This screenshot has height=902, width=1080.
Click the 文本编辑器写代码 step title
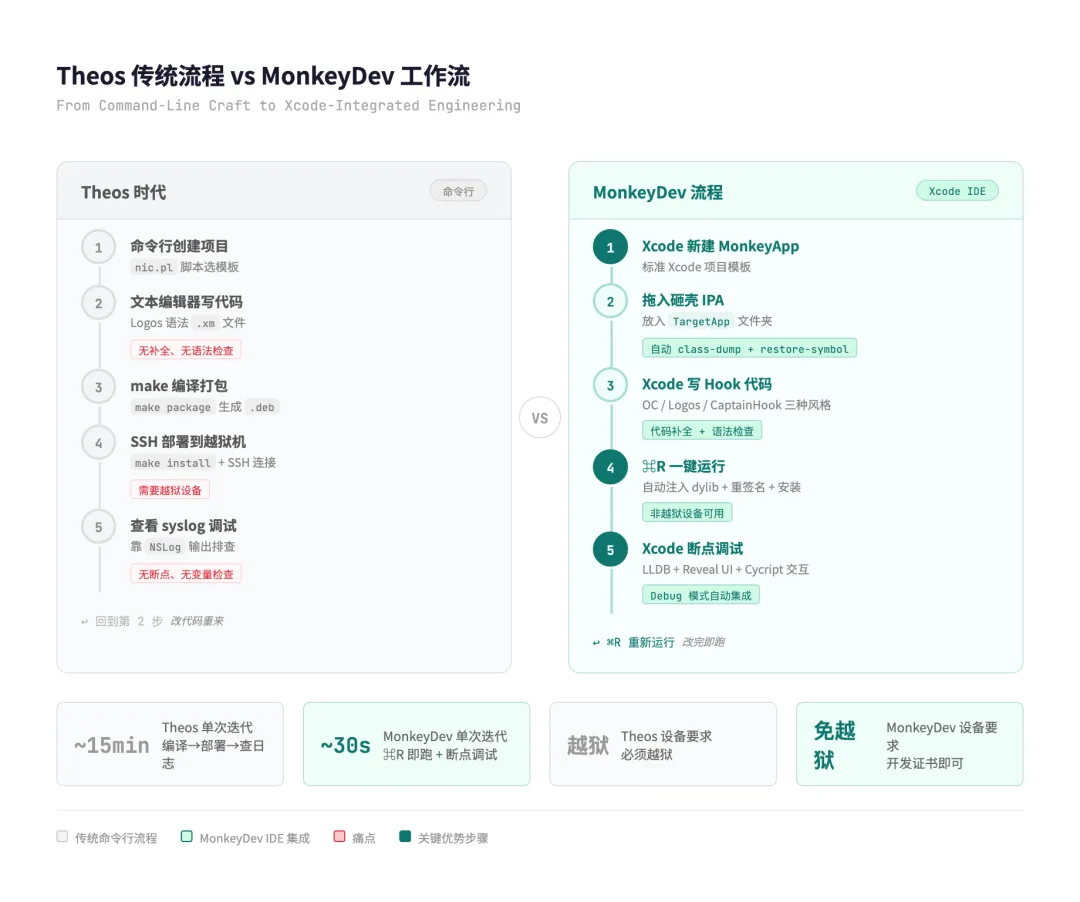pyautogui.click(x=186, y=302)
